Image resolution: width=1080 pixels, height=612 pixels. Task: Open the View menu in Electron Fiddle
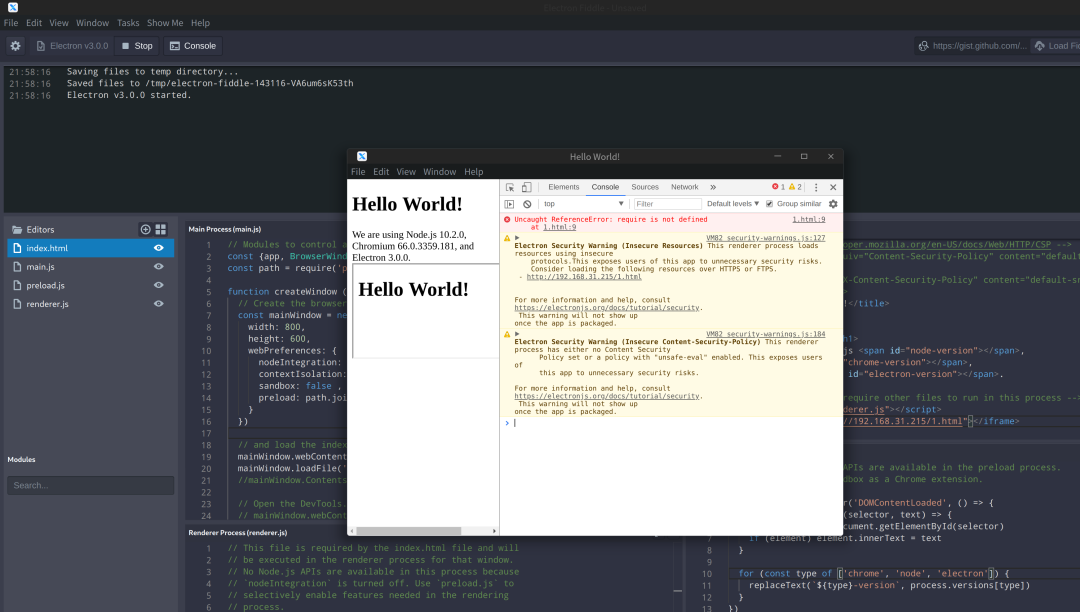pos(59,23)
